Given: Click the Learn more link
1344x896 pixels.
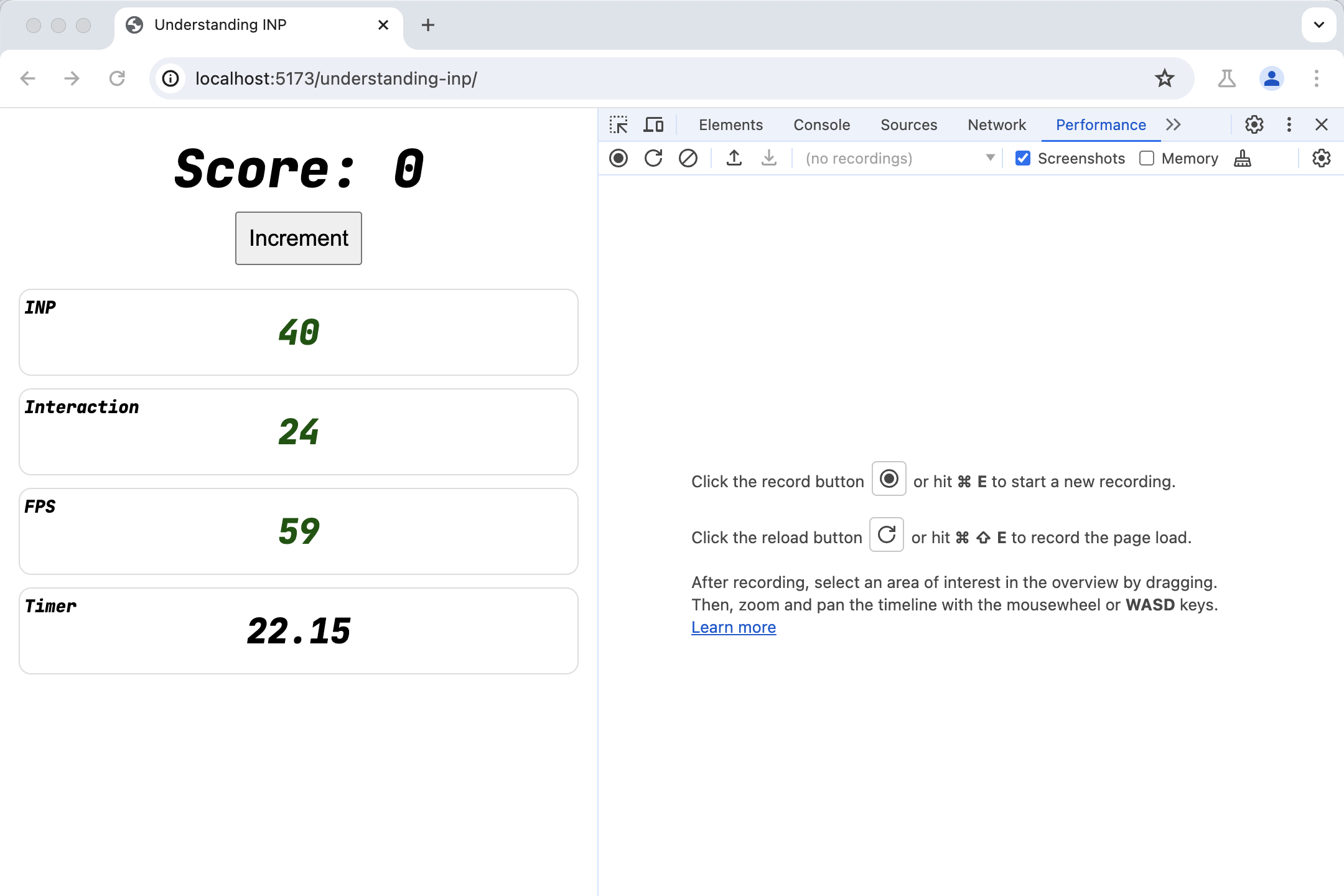Looking at the screenshot, I should (734, 627).
